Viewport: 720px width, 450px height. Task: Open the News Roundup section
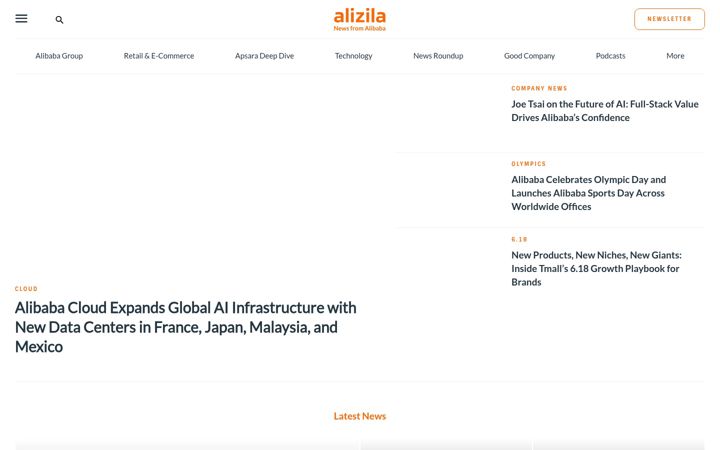[438, 56]
